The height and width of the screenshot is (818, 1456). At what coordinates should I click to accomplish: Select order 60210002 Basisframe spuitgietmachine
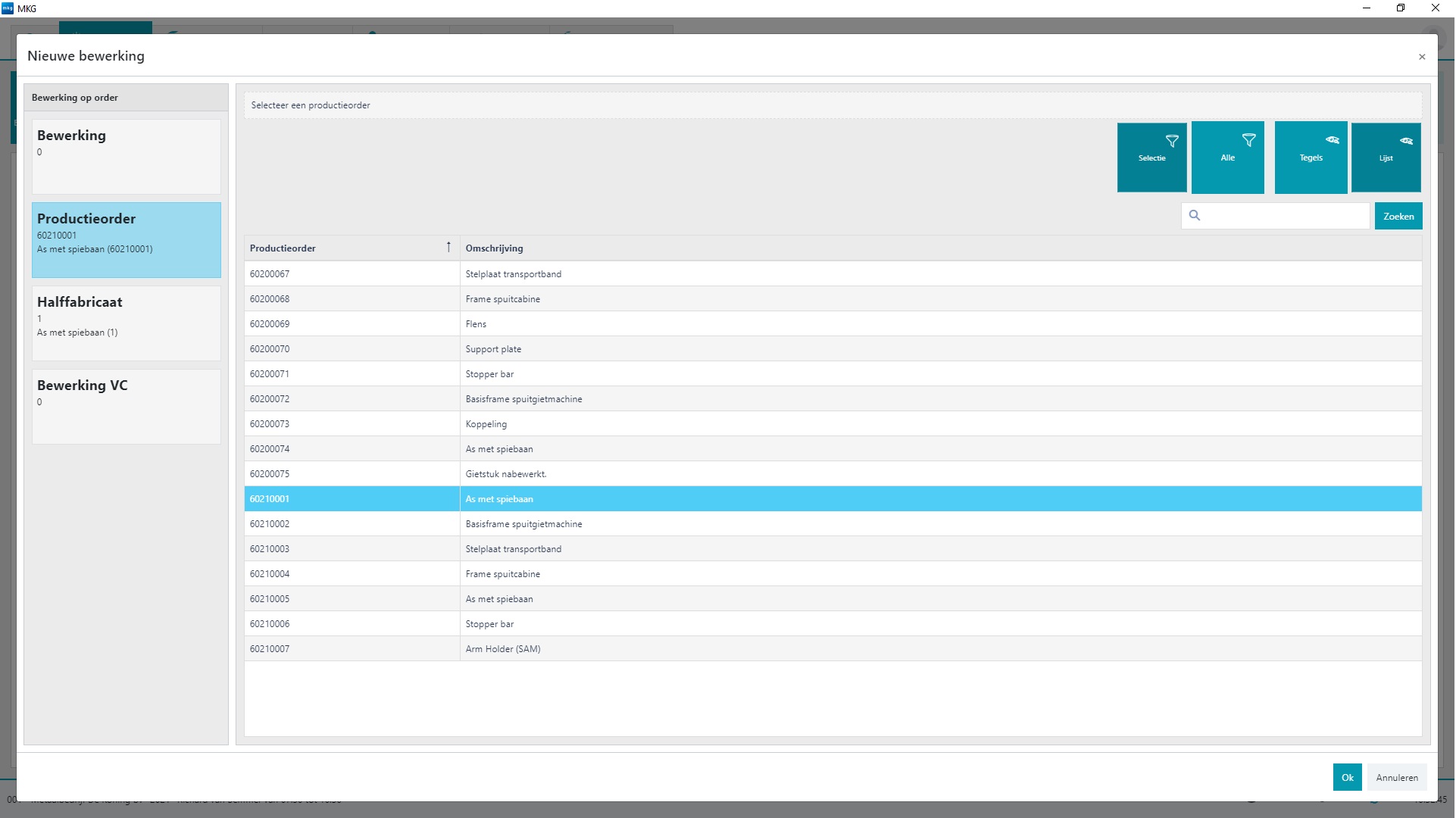pos(833,524)
